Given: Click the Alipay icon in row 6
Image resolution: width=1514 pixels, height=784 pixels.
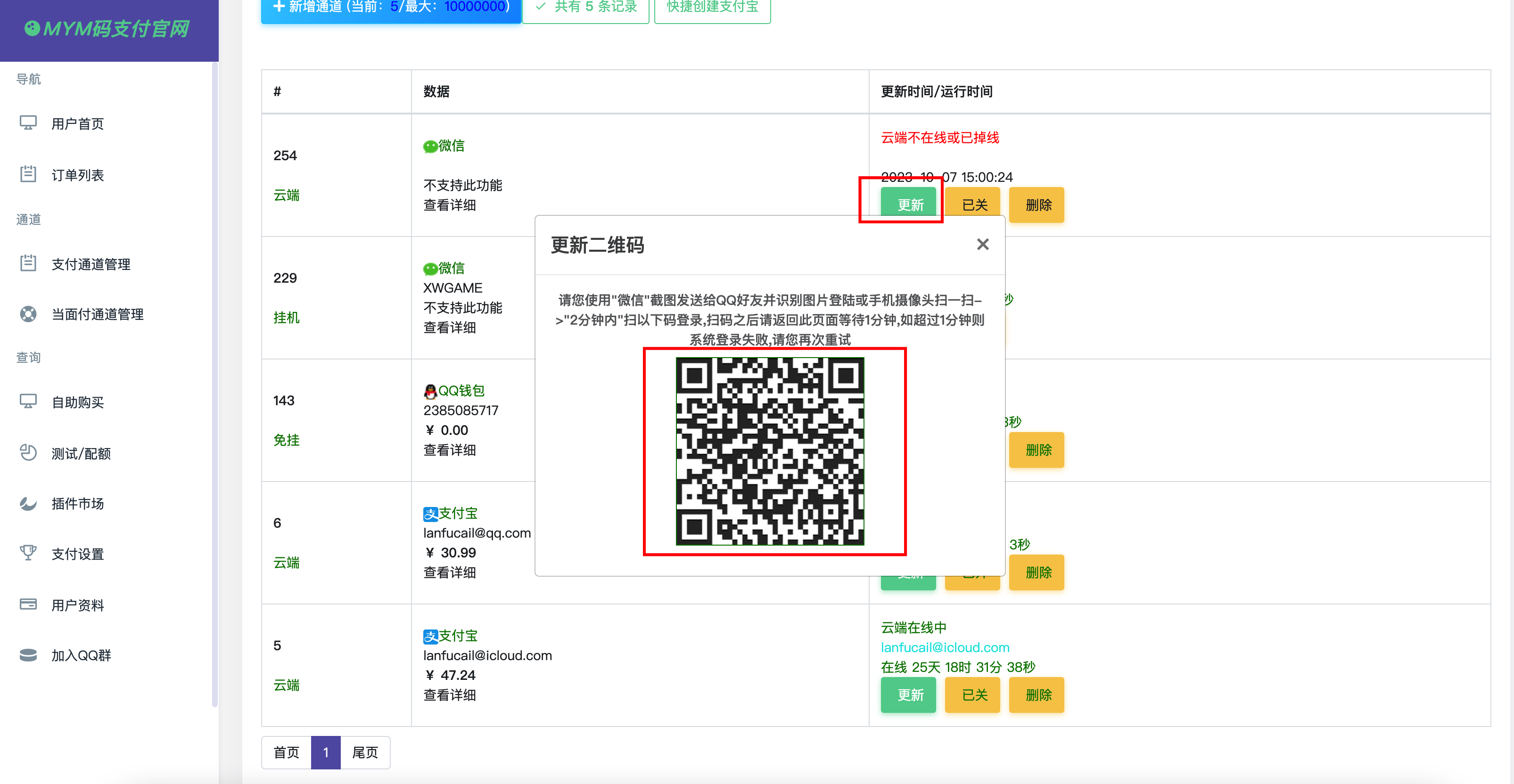Looking at the screenshot, I should coord(430,514).
